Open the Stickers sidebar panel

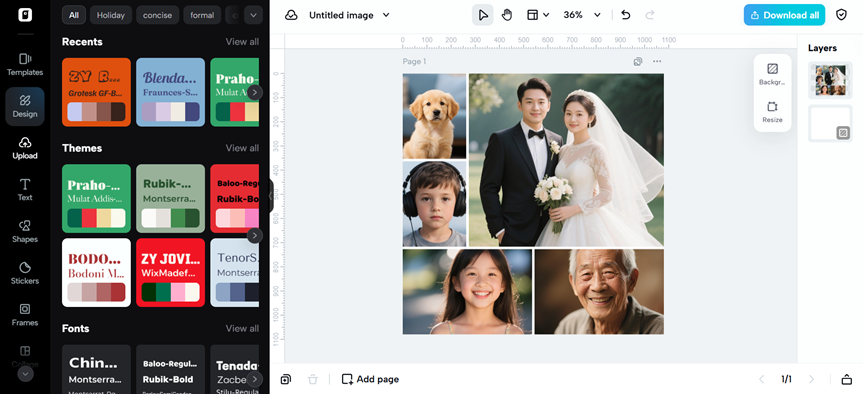25,273
